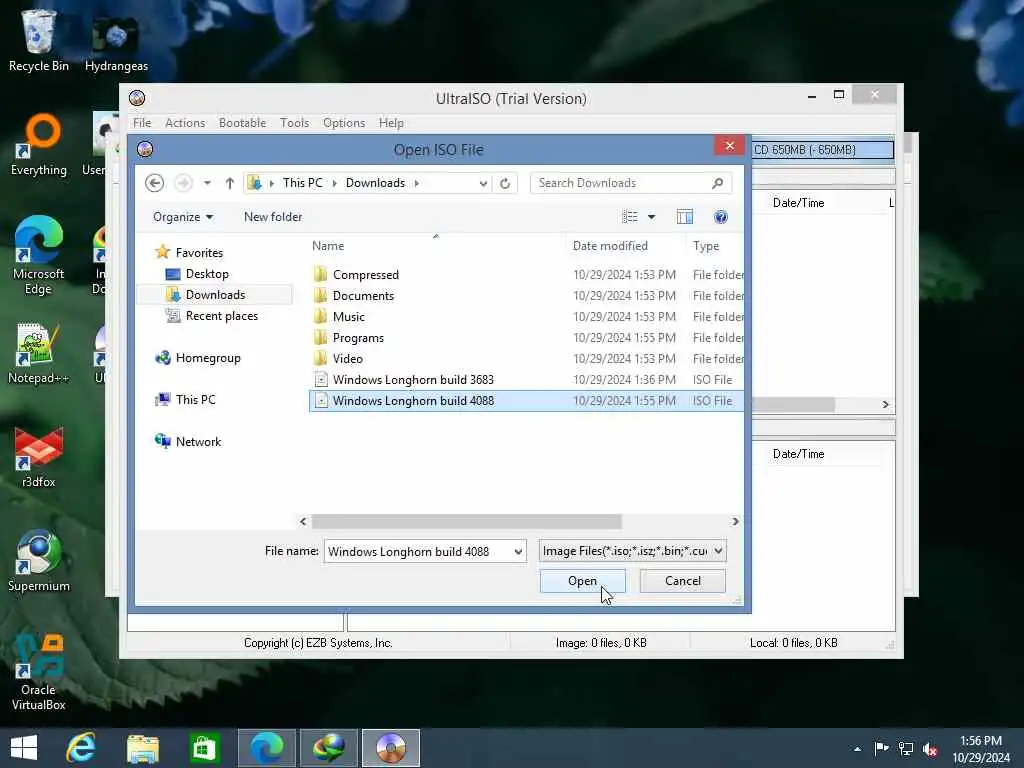Click the Search Downloads field

click(x=622, y=183)
